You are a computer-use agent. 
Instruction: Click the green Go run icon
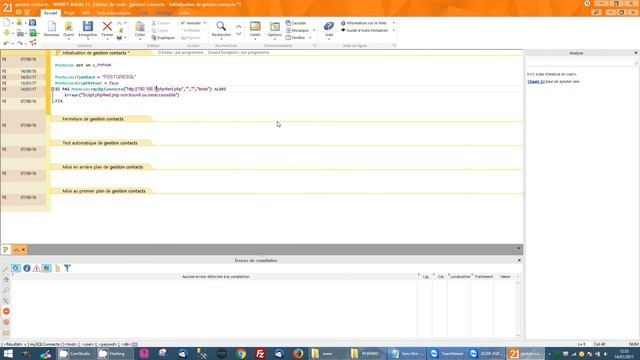33,33
